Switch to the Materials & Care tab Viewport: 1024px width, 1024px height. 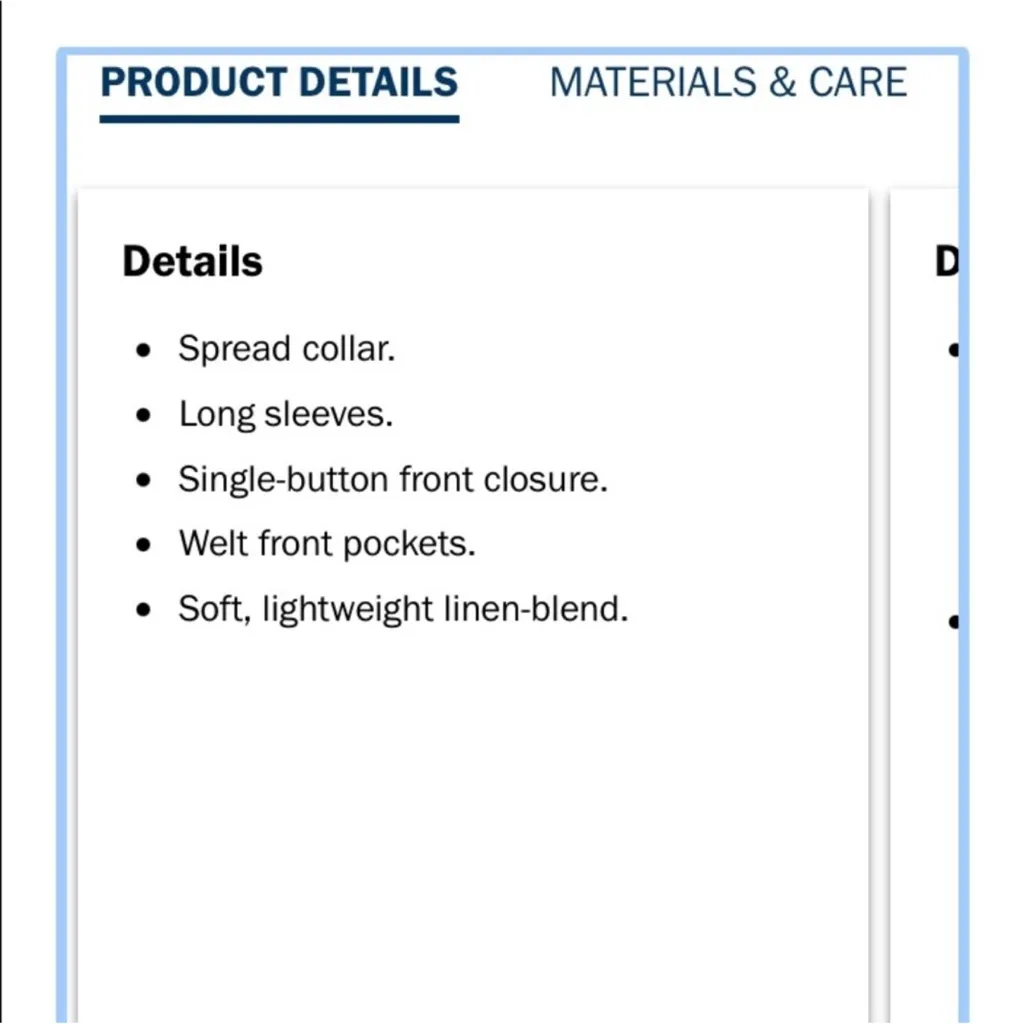coord(728,82)
